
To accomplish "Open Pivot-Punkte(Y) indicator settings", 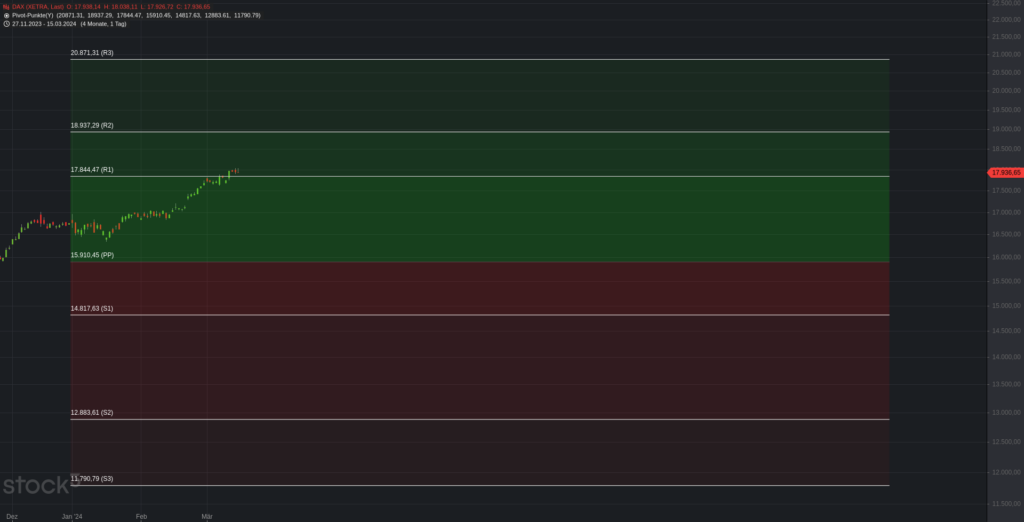I will [x=33, y=15].
